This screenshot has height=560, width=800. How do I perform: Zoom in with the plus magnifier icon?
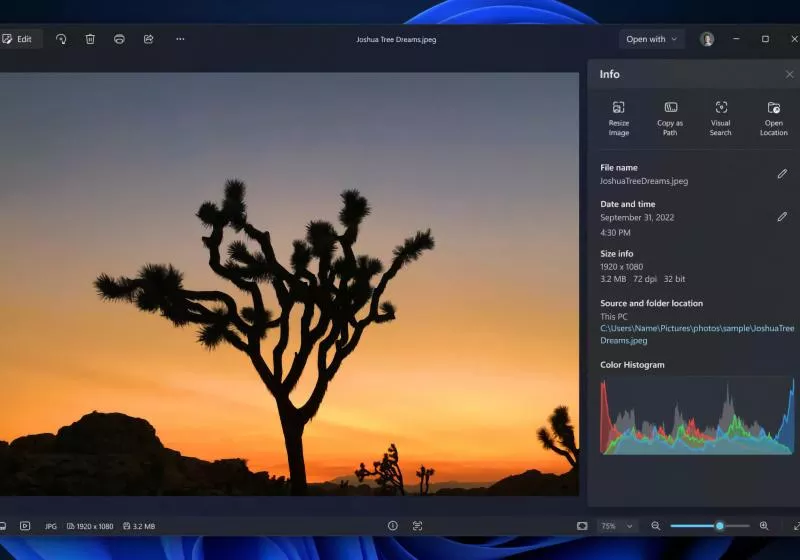pyautogui.click(x=764, y=526)
